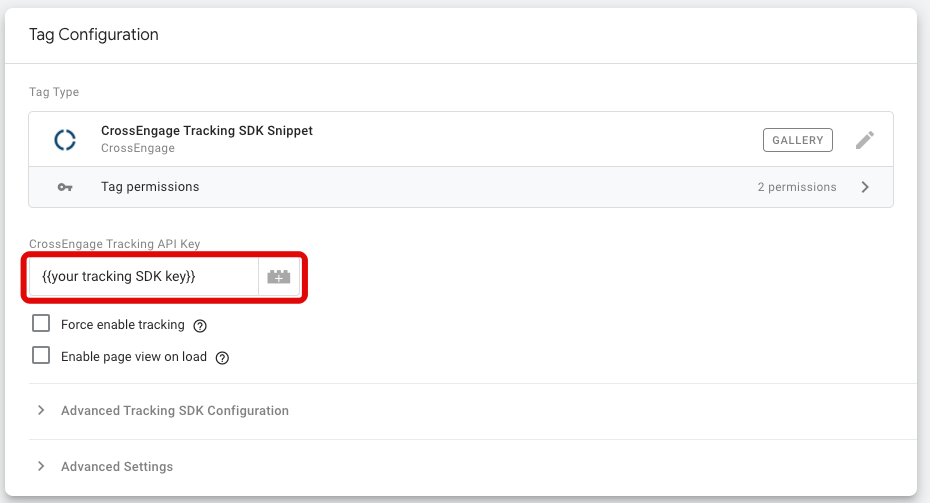Expand Tag permissions with the right chevron

click(865, 187)
